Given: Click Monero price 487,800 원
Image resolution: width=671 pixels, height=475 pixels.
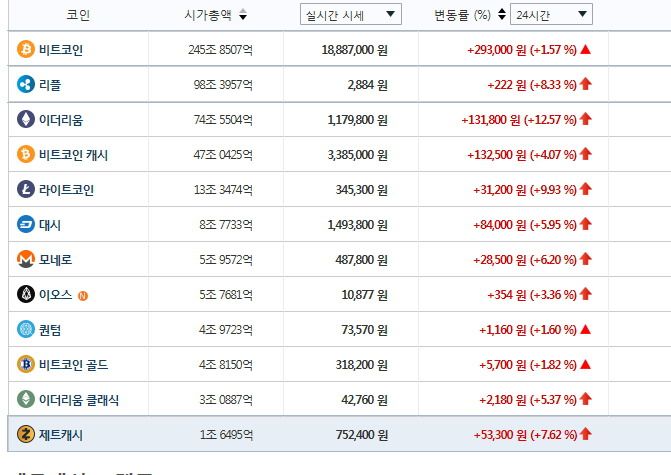Looking at the screenshot, I should tap(362, 260).
